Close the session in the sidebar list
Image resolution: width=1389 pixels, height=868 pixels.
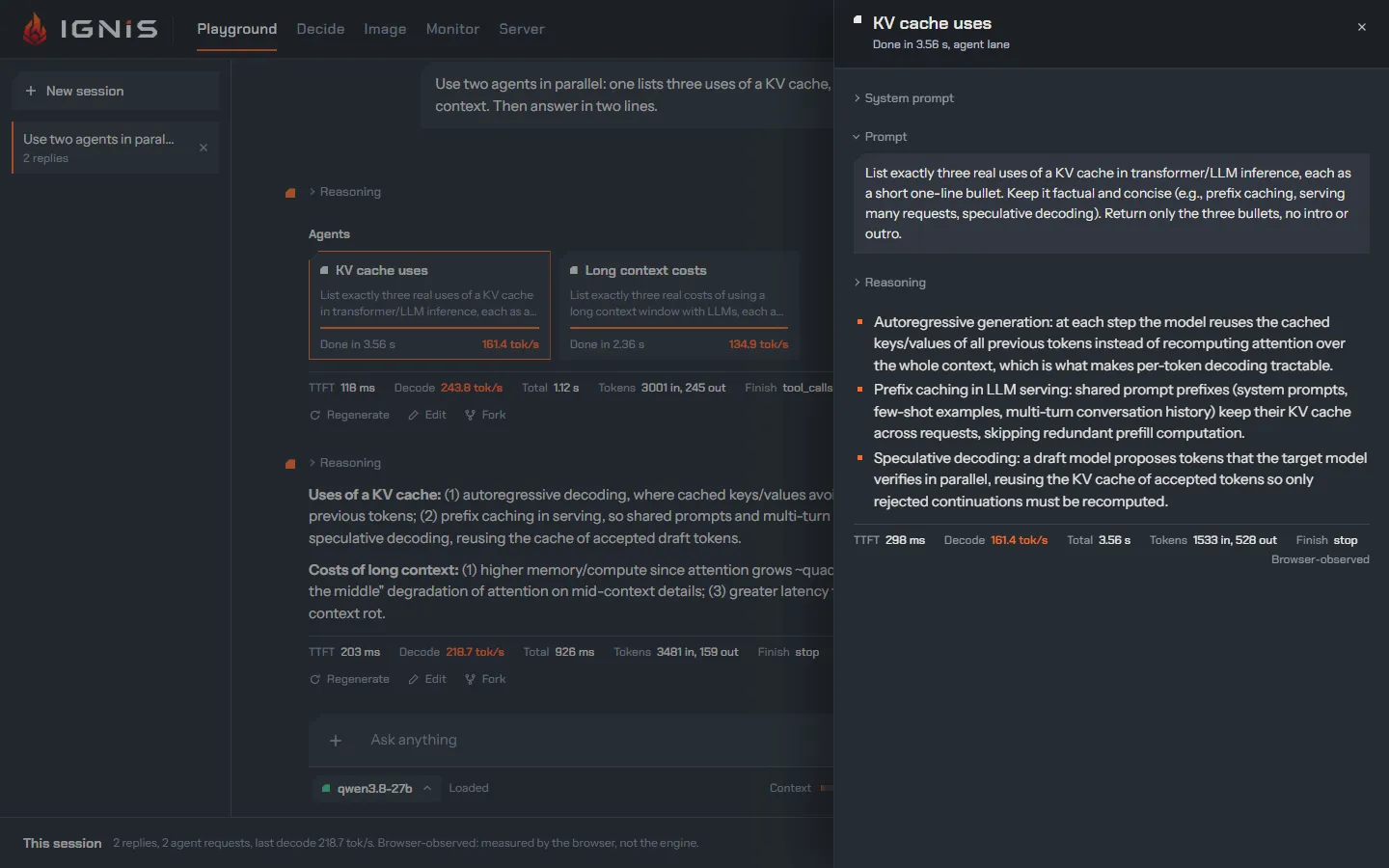coord(204,148)
